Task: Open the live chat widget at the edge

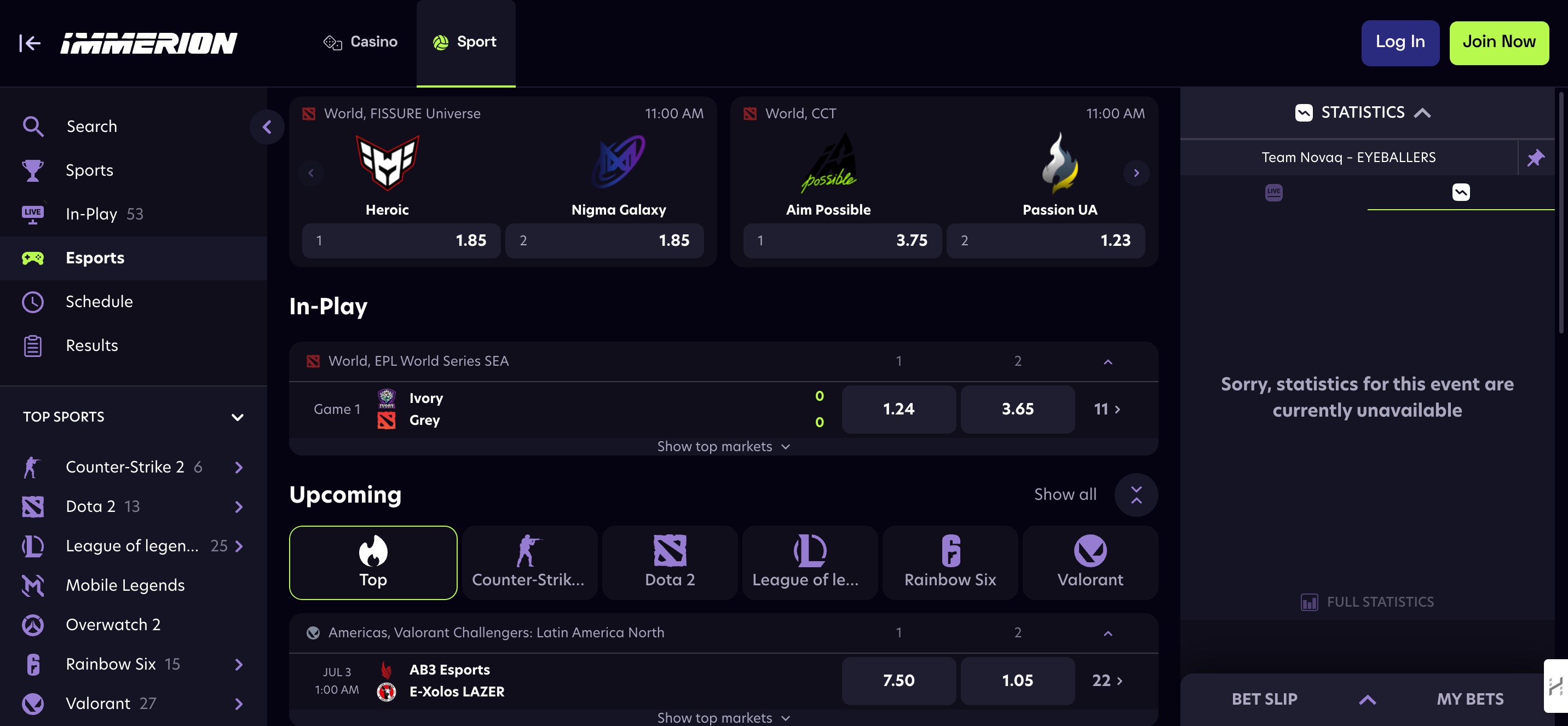Action: pyautogui.click(x=1556, y=686)
